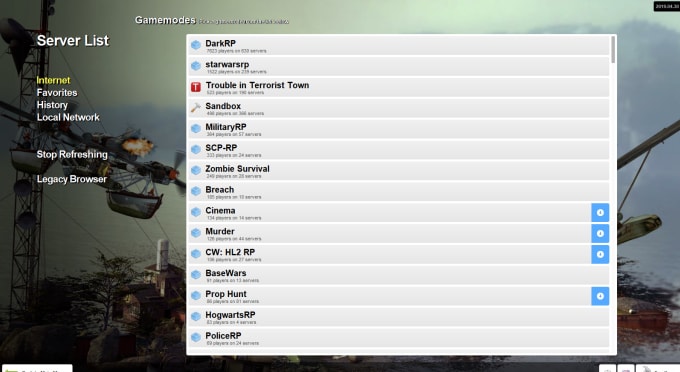Viewport: 680px width, 372px height.
Task: Click the Gamemodes heading
Action: click(x=165, y=20)
